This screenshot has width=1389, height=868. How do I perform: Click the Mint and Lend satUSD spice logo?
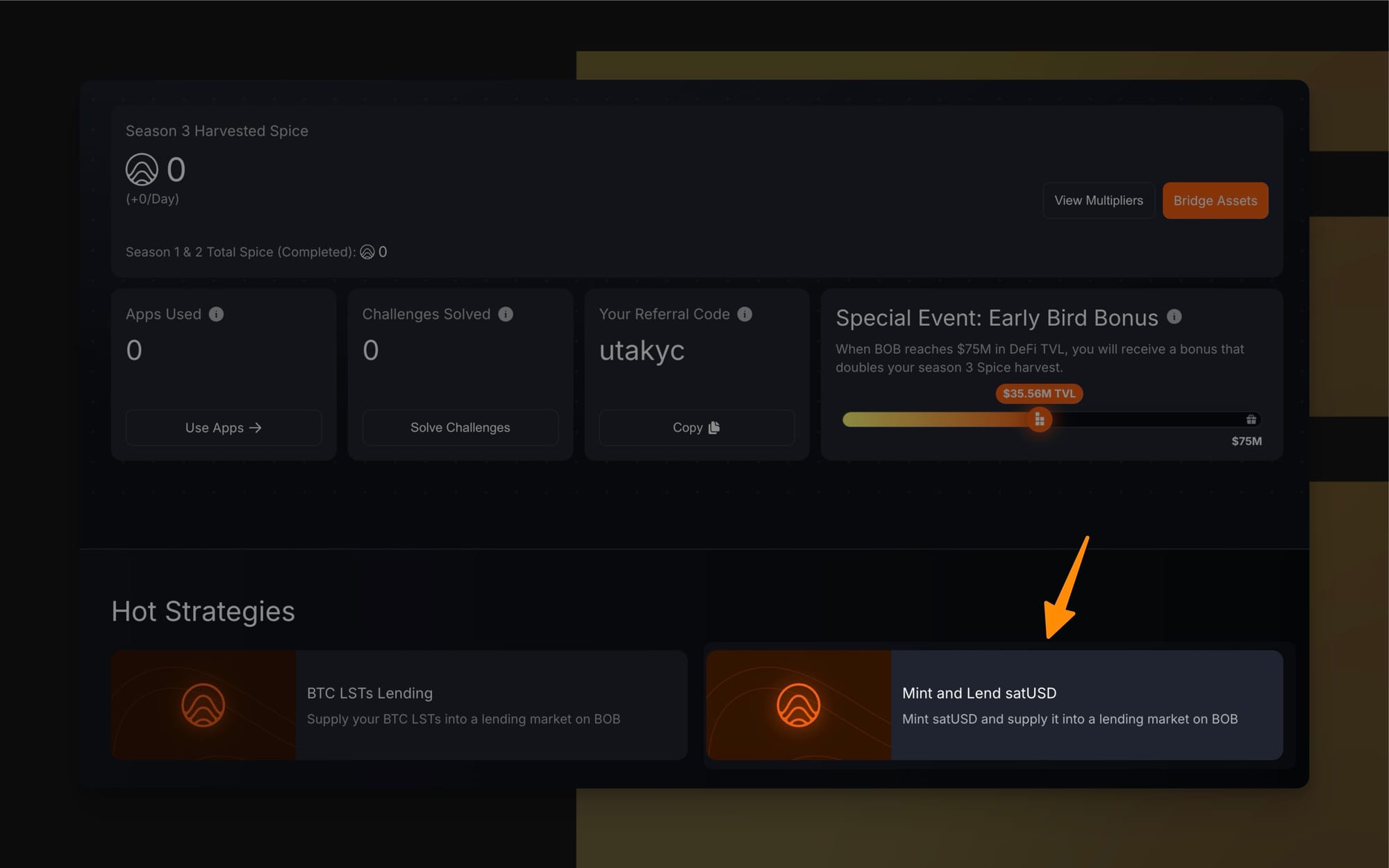tap(798, 705)
